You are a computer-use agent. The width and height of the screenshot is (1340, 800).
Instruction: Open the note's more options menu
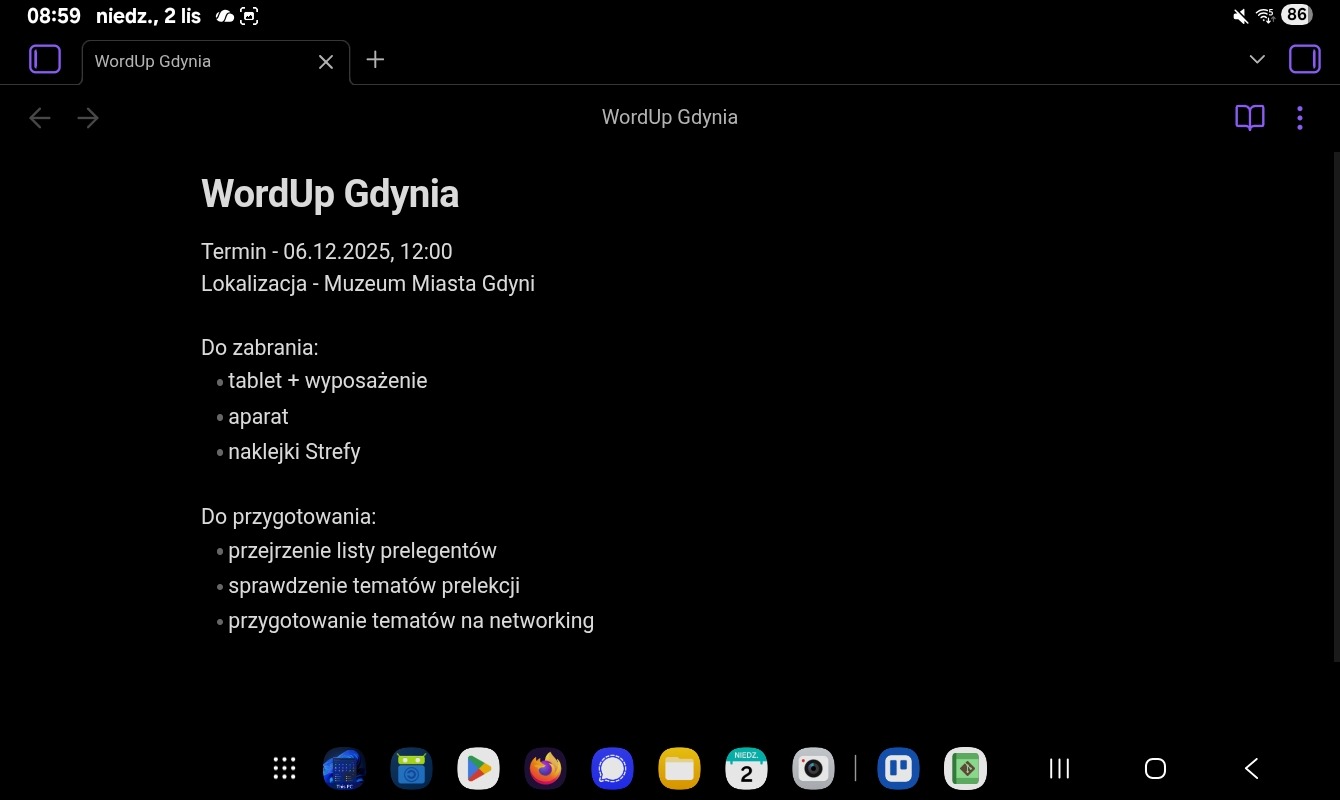point(1299,118)
